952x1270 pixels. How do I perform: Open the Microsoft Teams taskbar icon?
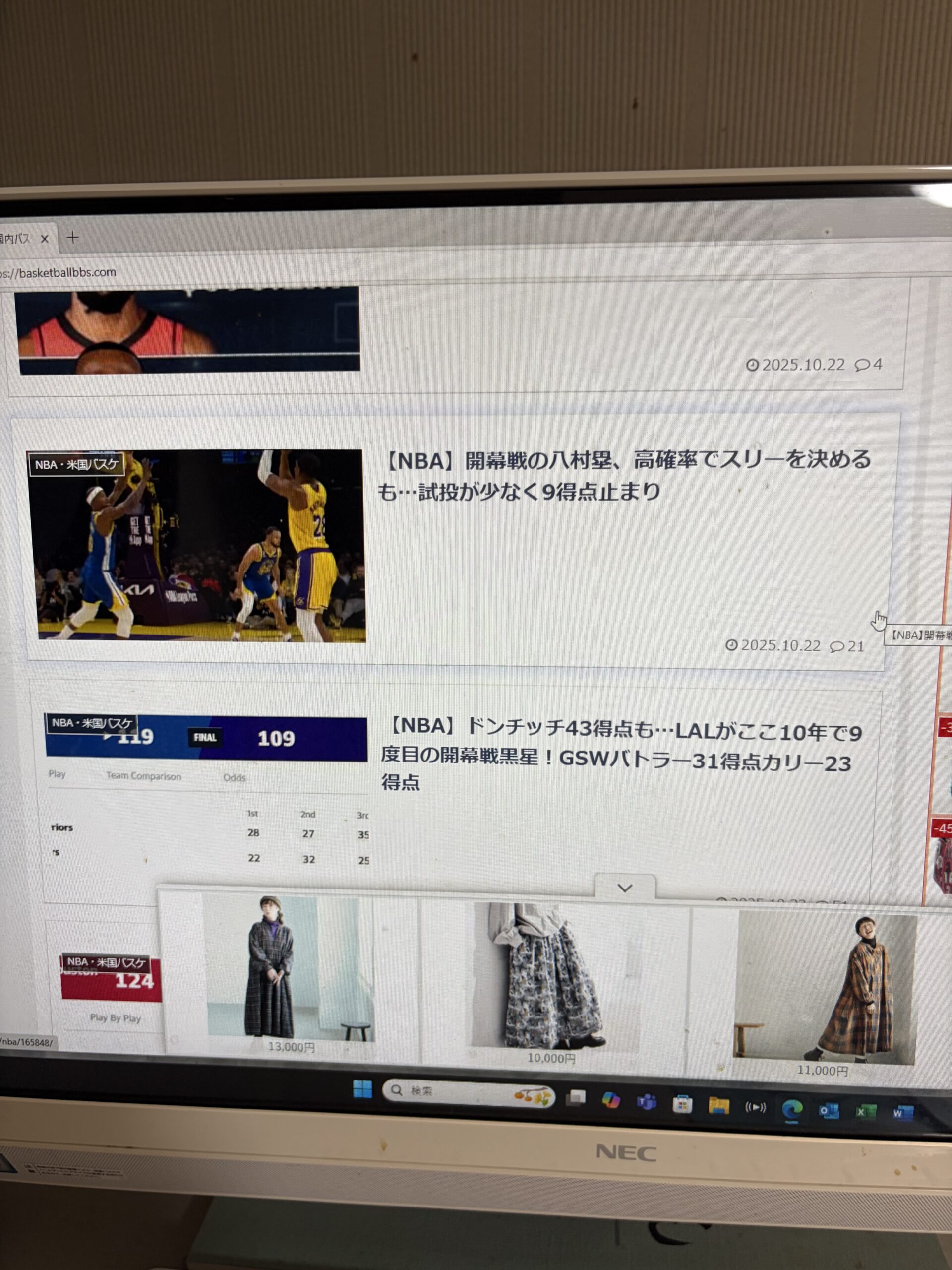(647, 1102)
